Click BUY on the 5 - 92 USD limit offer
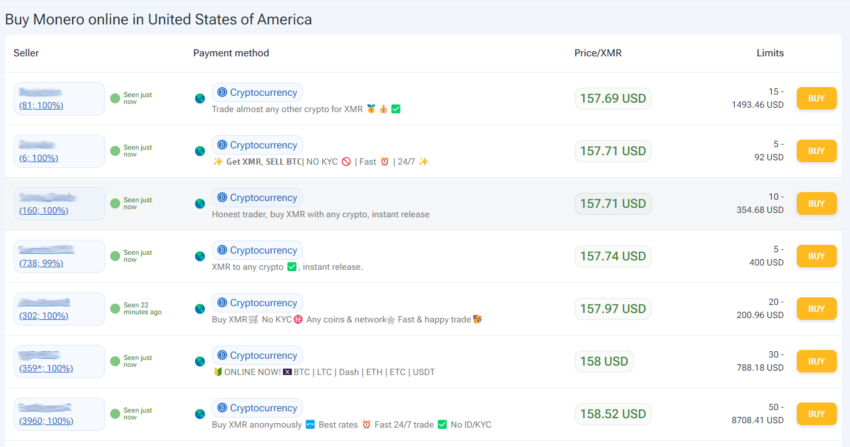850x447 pixels. point(816,151)
